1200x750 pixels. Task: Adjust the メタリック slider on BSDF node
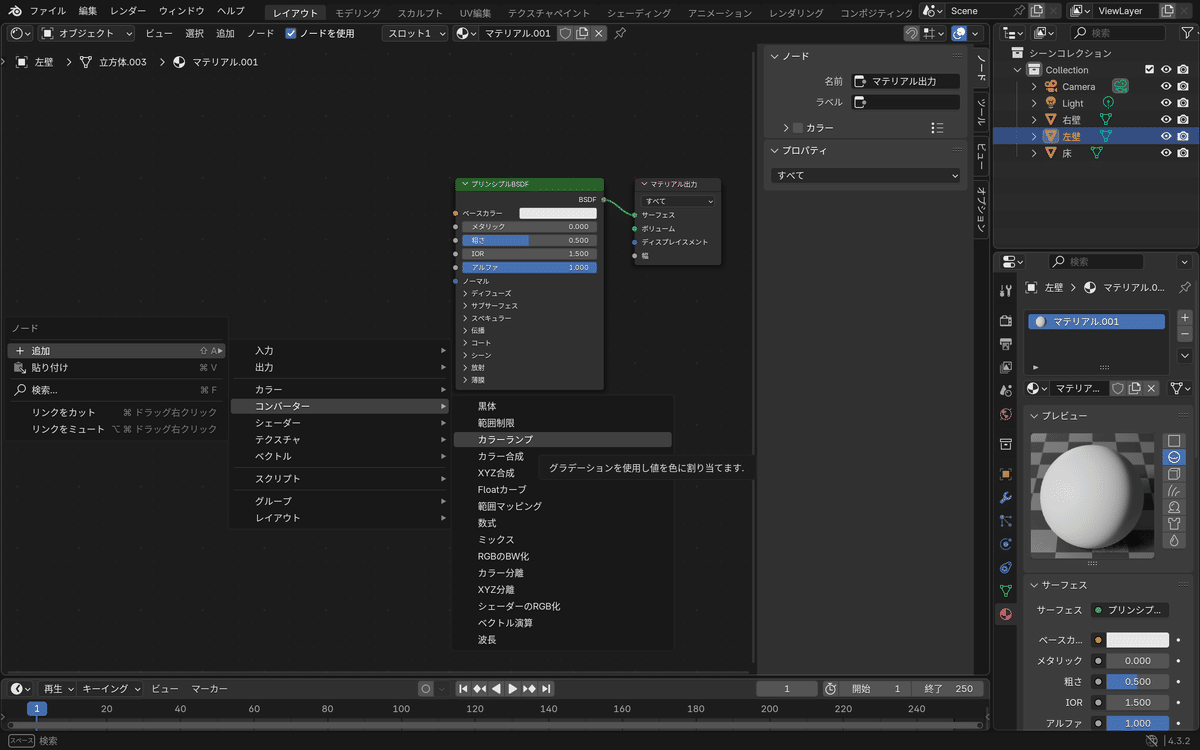pos(529,227)
